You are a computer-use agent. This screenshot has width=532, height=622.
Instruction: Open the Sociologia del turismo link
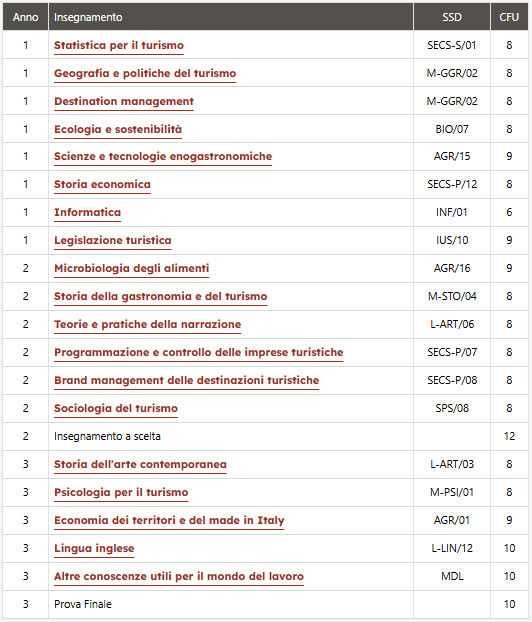coord(116,408)
